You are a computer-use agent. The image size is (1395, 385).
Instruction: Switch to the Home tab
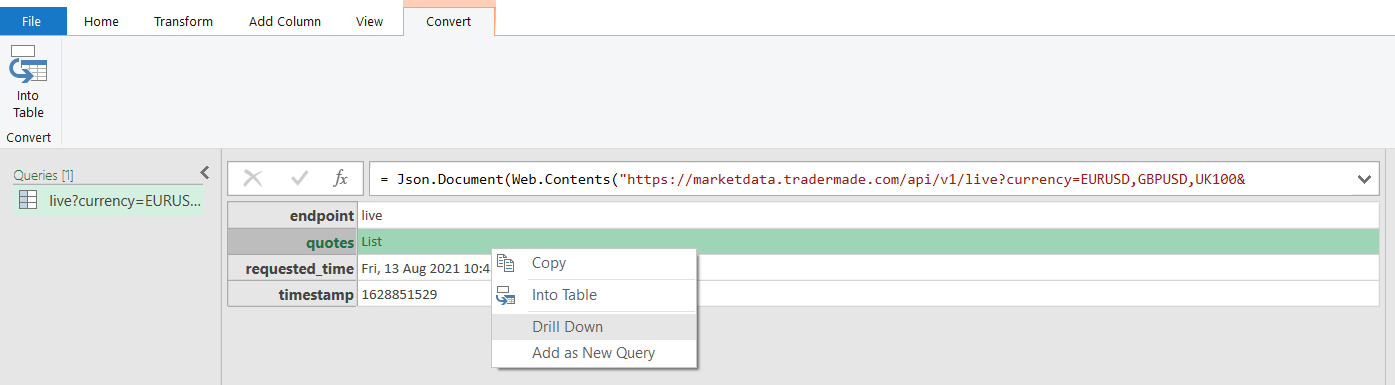pyautogui.click(x=101, y=21)
